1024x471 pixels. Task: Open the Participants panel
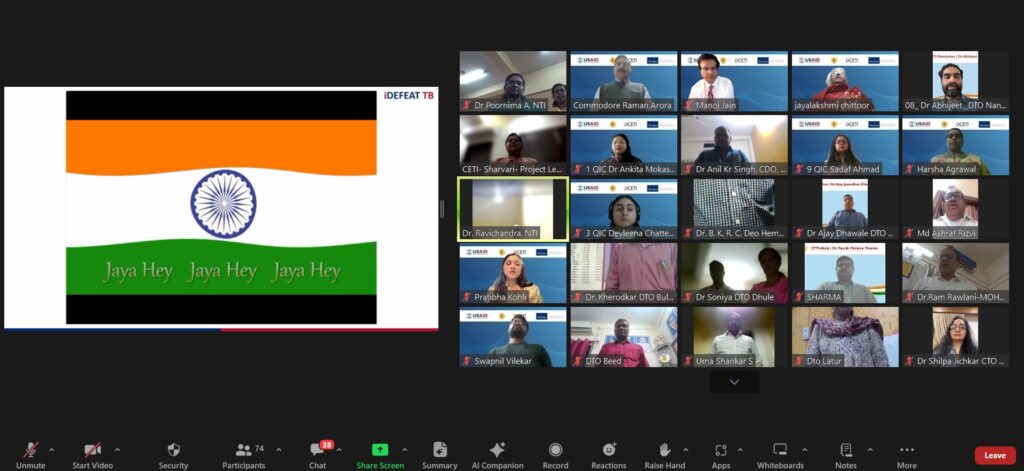point(243,452)
